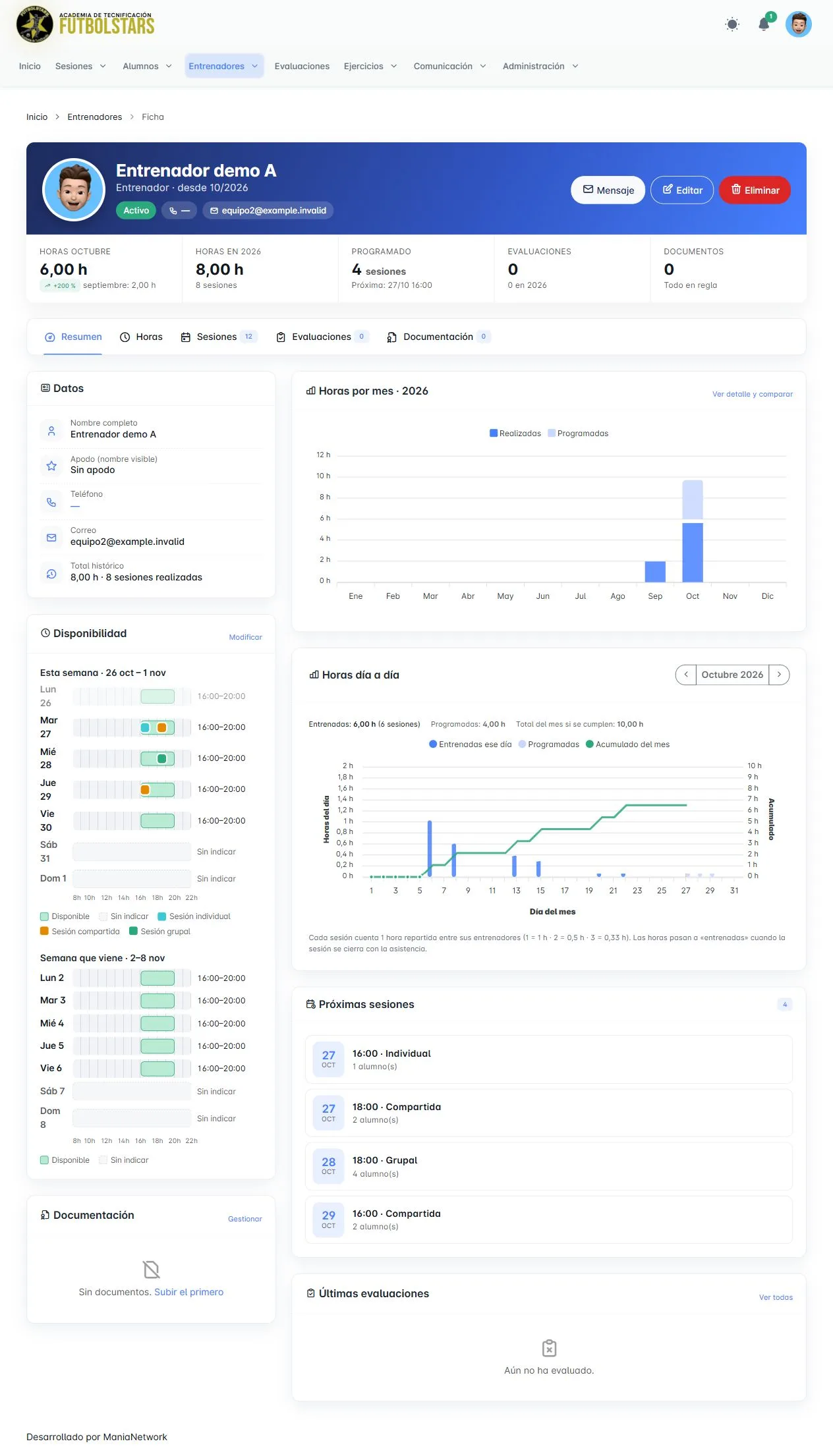This screenshot has height=1456, width=833.
Task: Click the trainer profile avatar in banner
Action: 74,190
